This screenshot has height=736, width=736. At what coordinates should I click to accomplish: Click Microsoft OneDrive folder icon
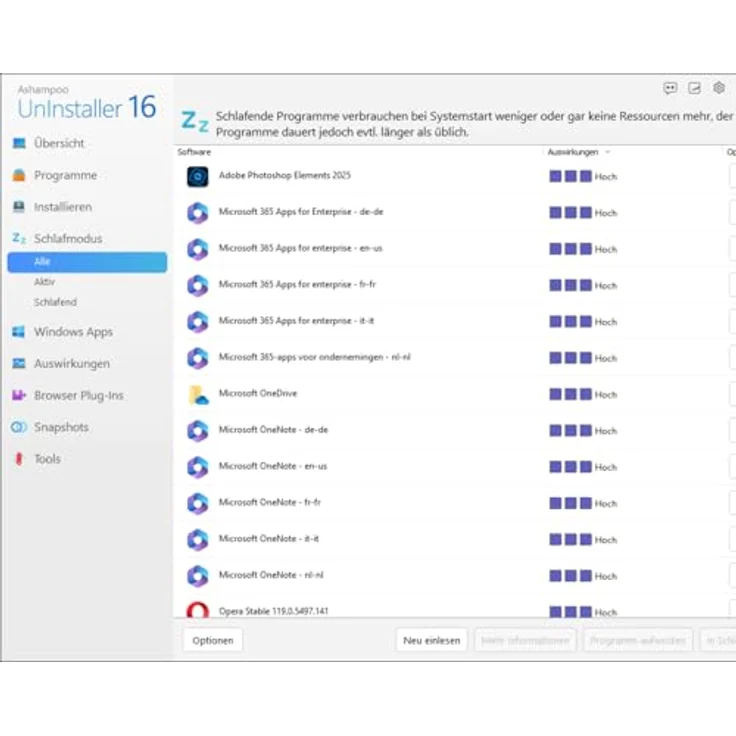point(198,395)
